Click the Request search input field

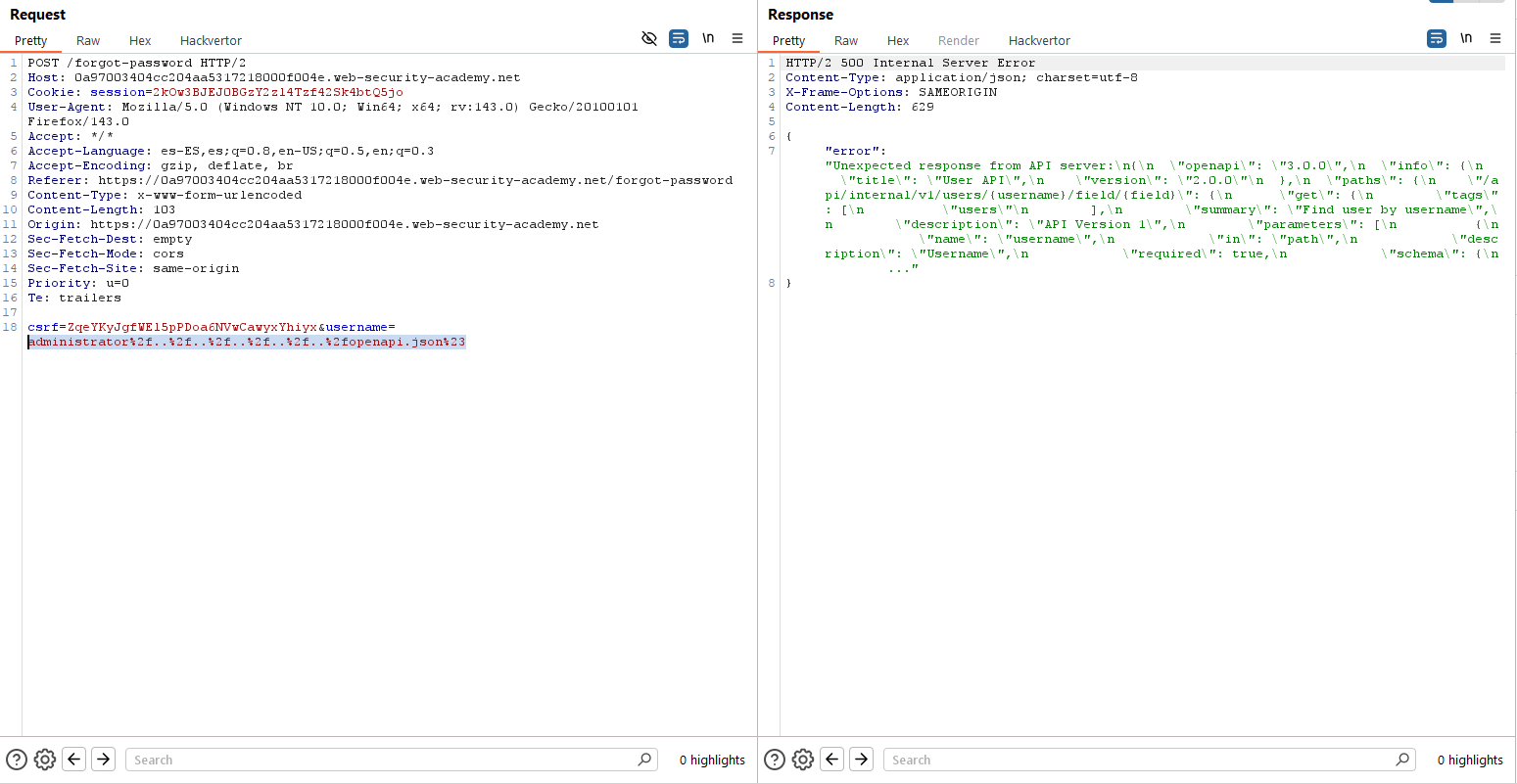[382, 760]
